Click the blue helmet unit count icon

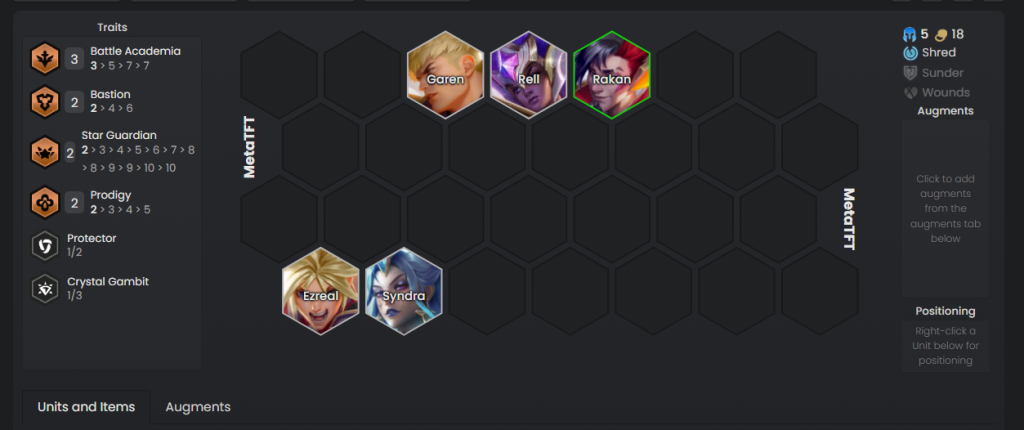click(908, 35)
